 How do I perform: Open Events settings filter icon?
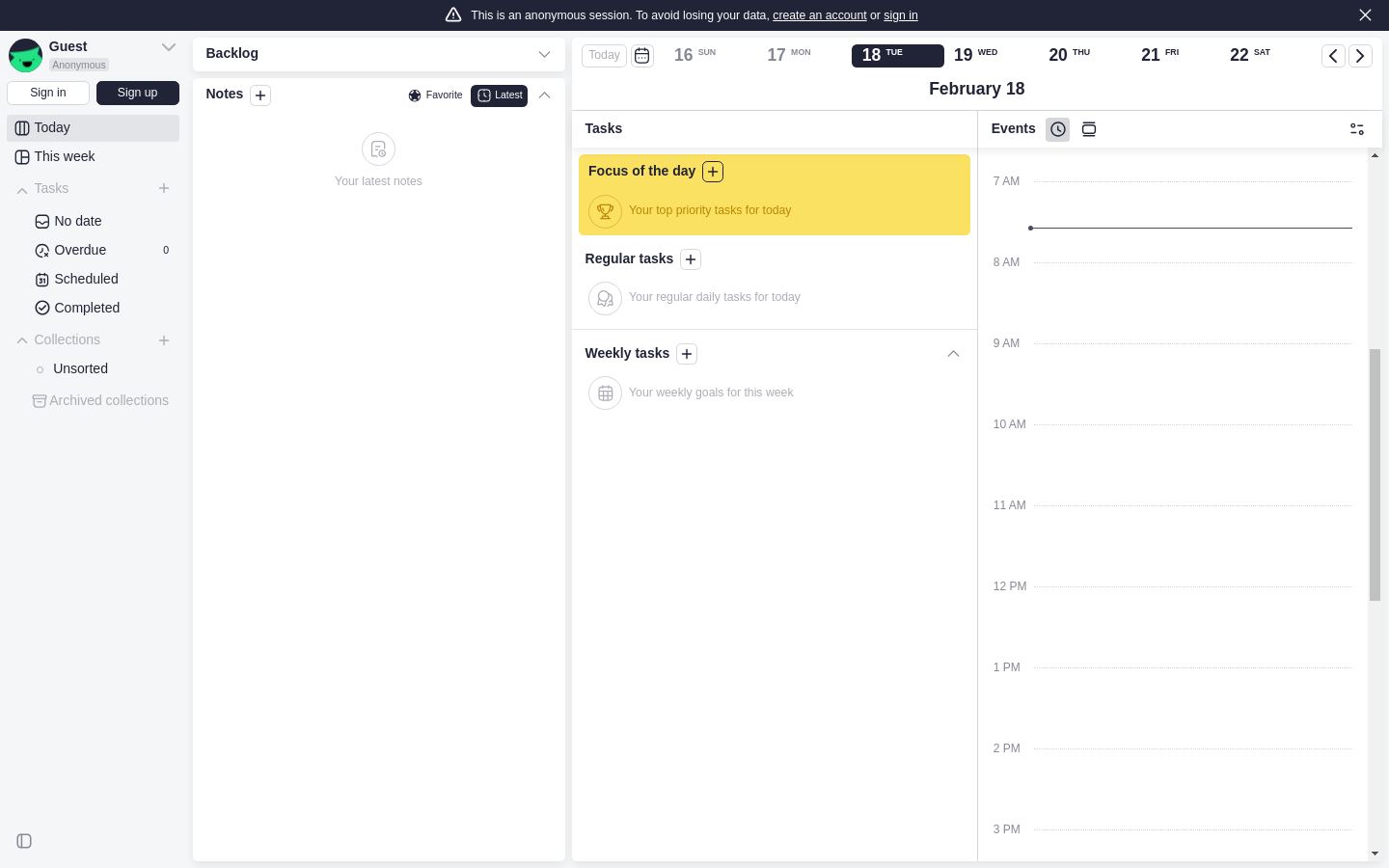tap(1357, 129)
